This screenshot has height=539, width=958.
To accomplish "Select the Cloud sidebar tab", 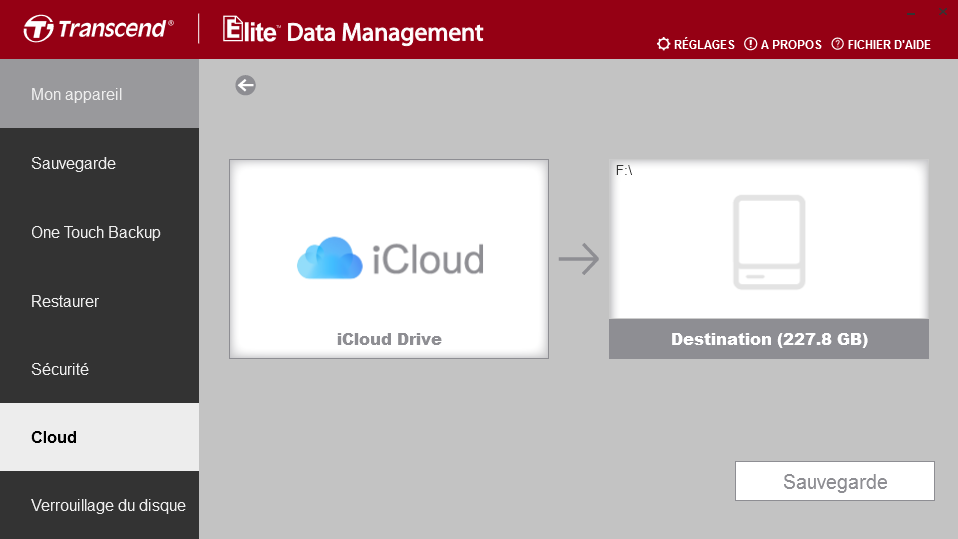I will (100, 437).
